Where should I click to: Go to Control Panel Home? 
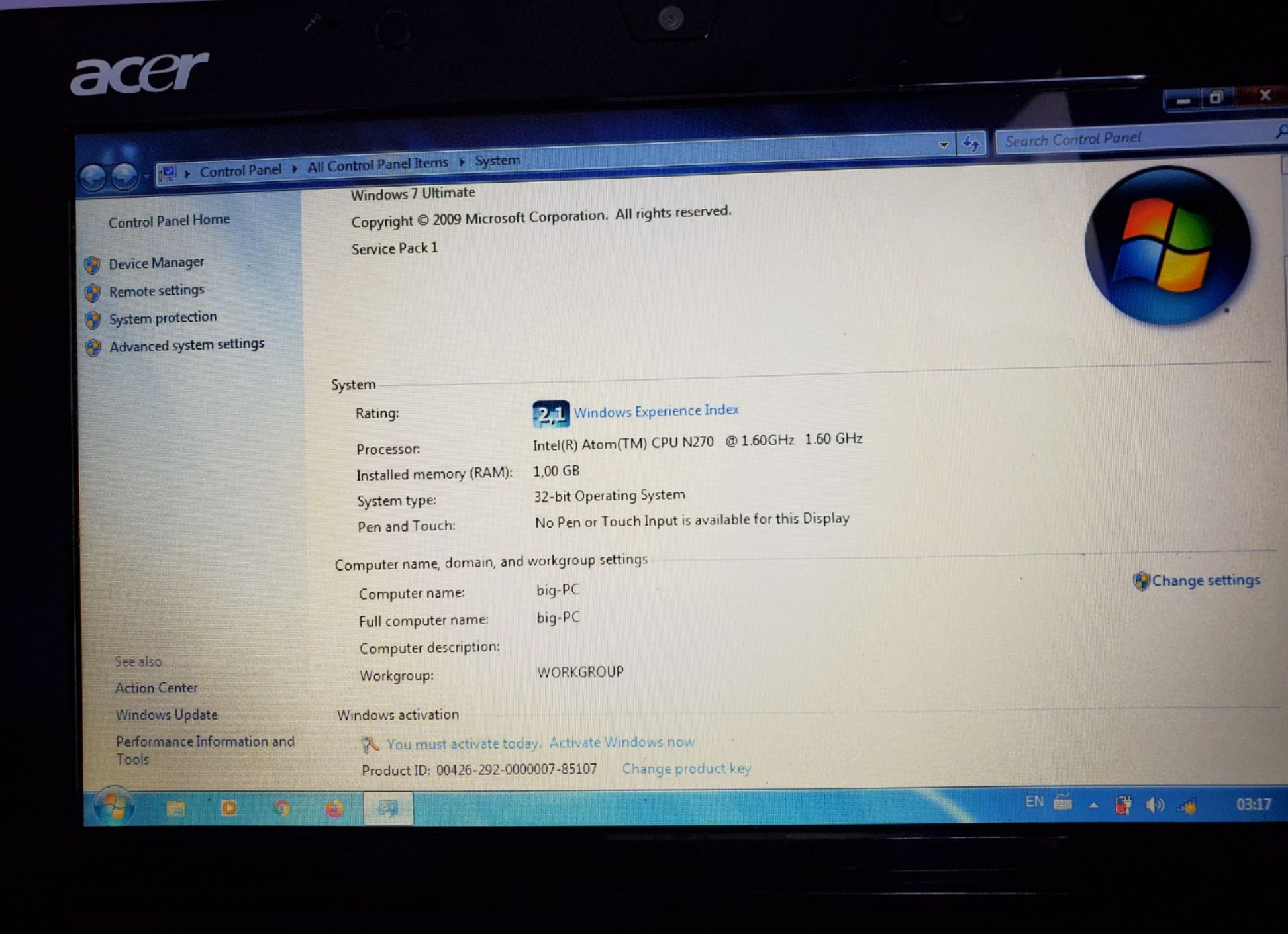tap(169, 221)
